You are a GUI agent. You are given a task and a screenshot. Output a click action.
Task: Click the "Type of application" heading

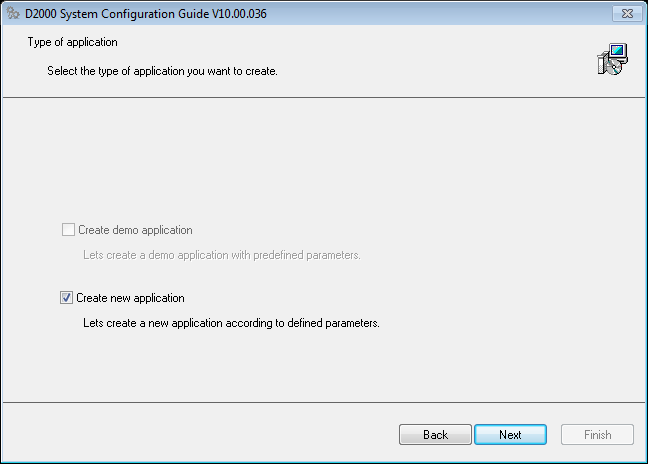point(72,42)
